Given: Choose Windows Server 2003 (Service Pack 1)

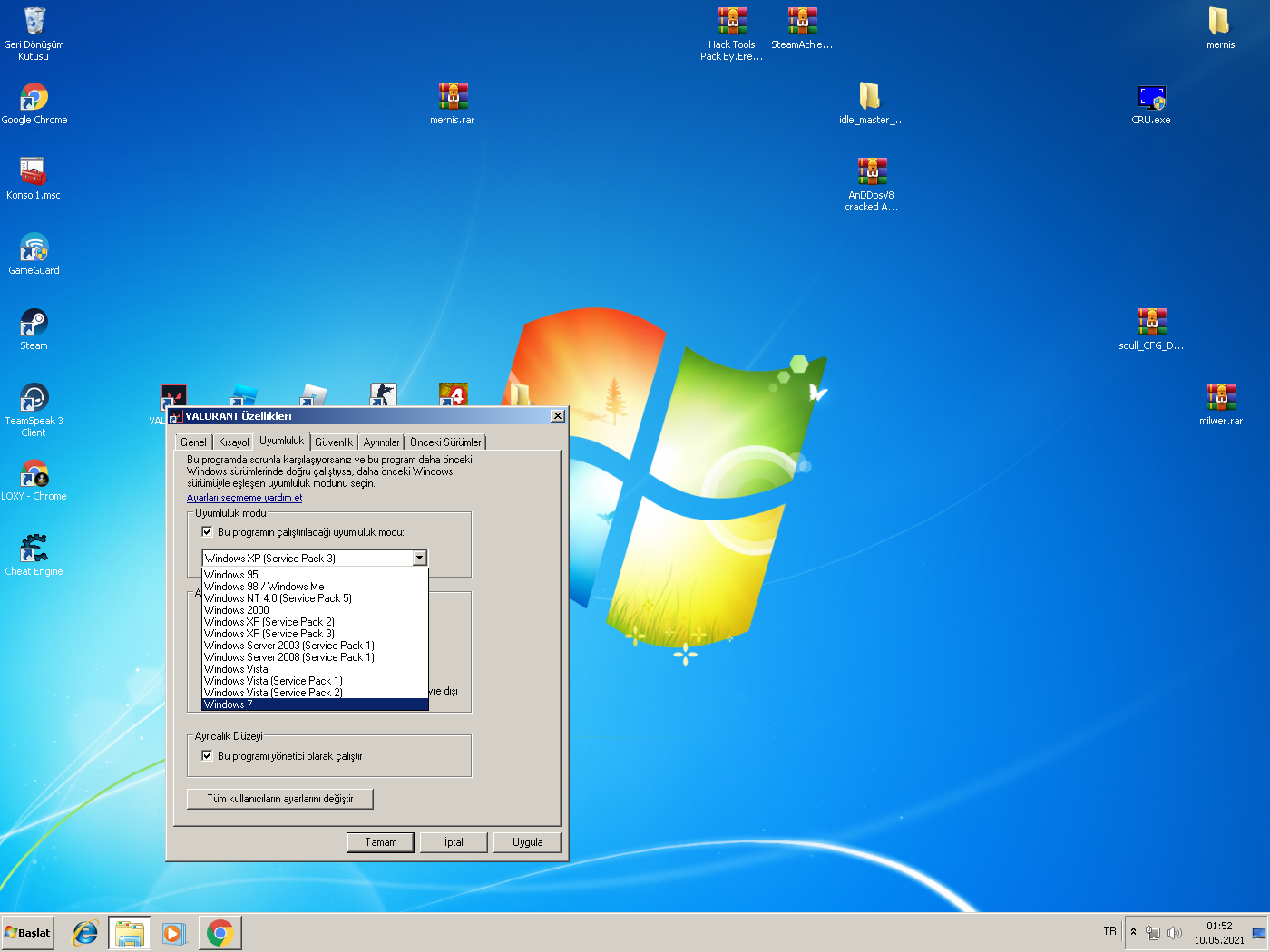Looking at the screenshot, I should pos(314,646).
